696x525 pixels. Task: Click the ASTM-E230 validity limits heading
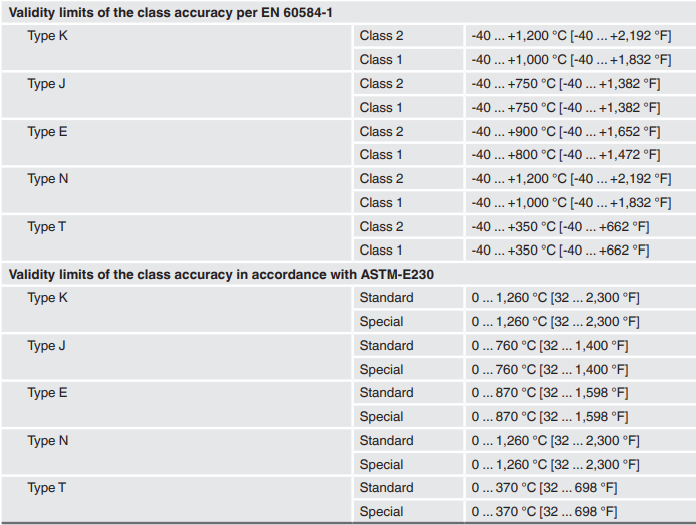tap(221, 274)
